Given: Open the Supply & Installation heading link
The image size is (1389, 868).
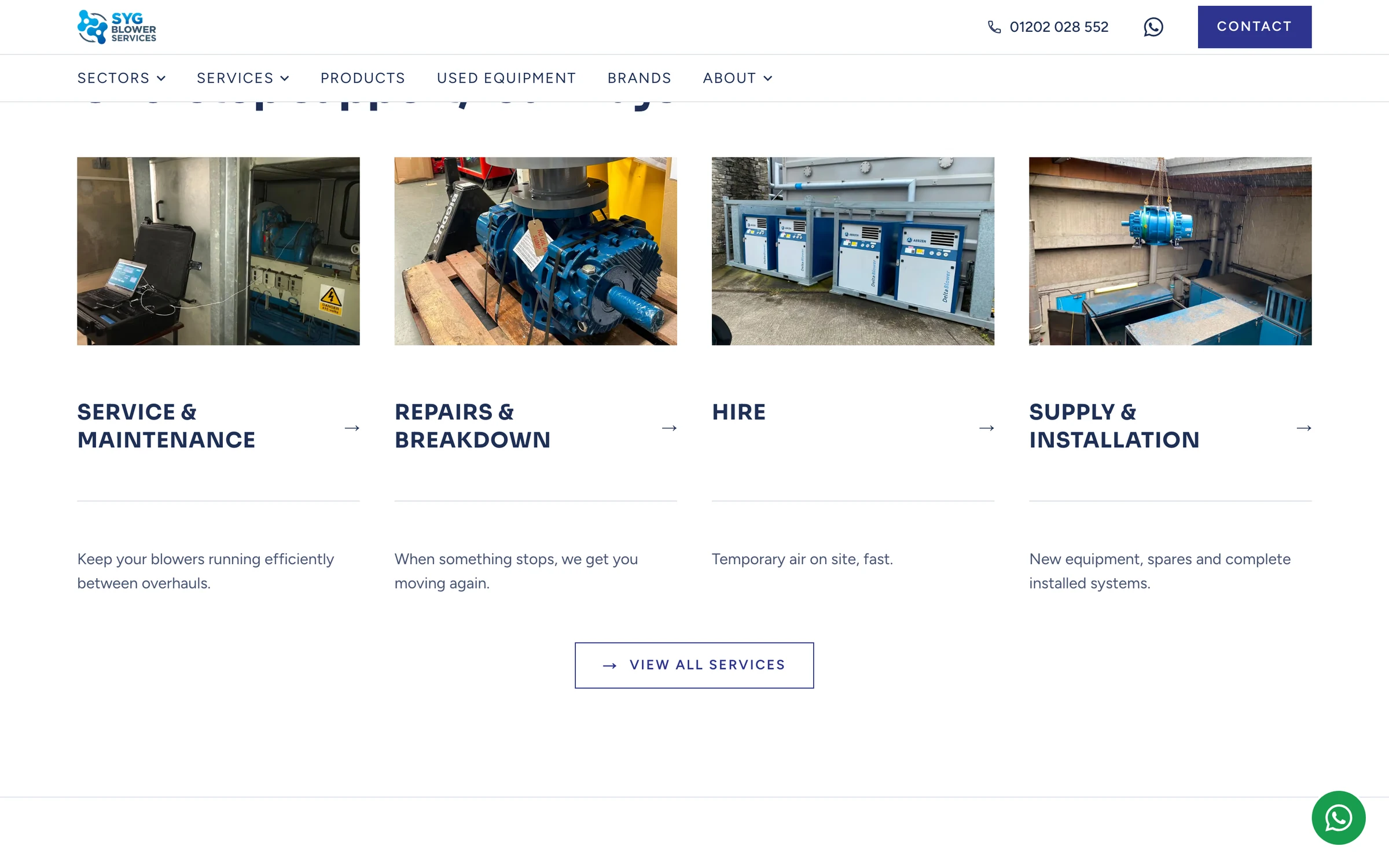Looking at the screenshot, I should pyautogui.click(x=1114, y=426).
